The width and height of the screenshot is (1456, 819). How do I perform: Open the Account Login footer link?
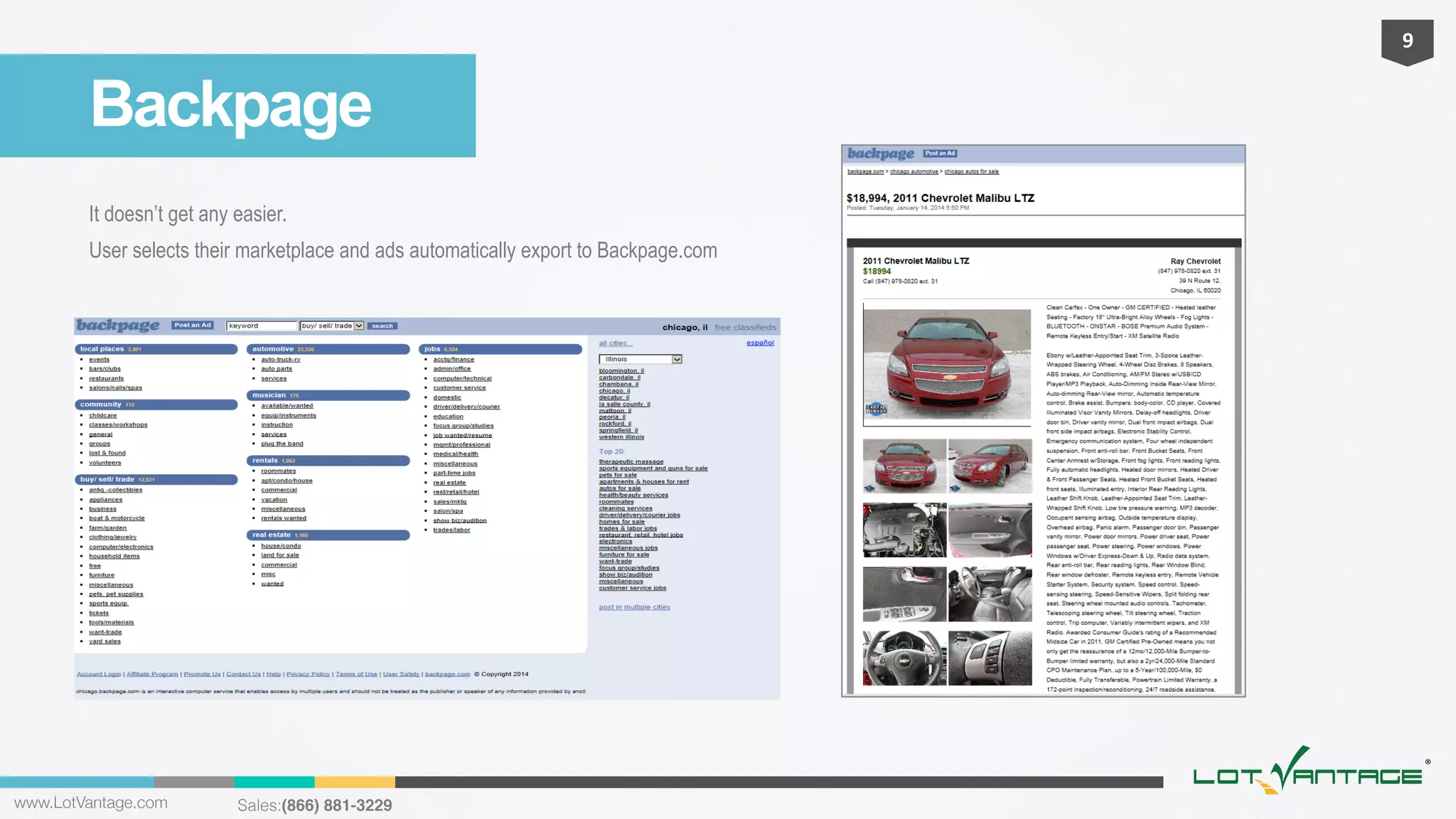click(99, 674)
